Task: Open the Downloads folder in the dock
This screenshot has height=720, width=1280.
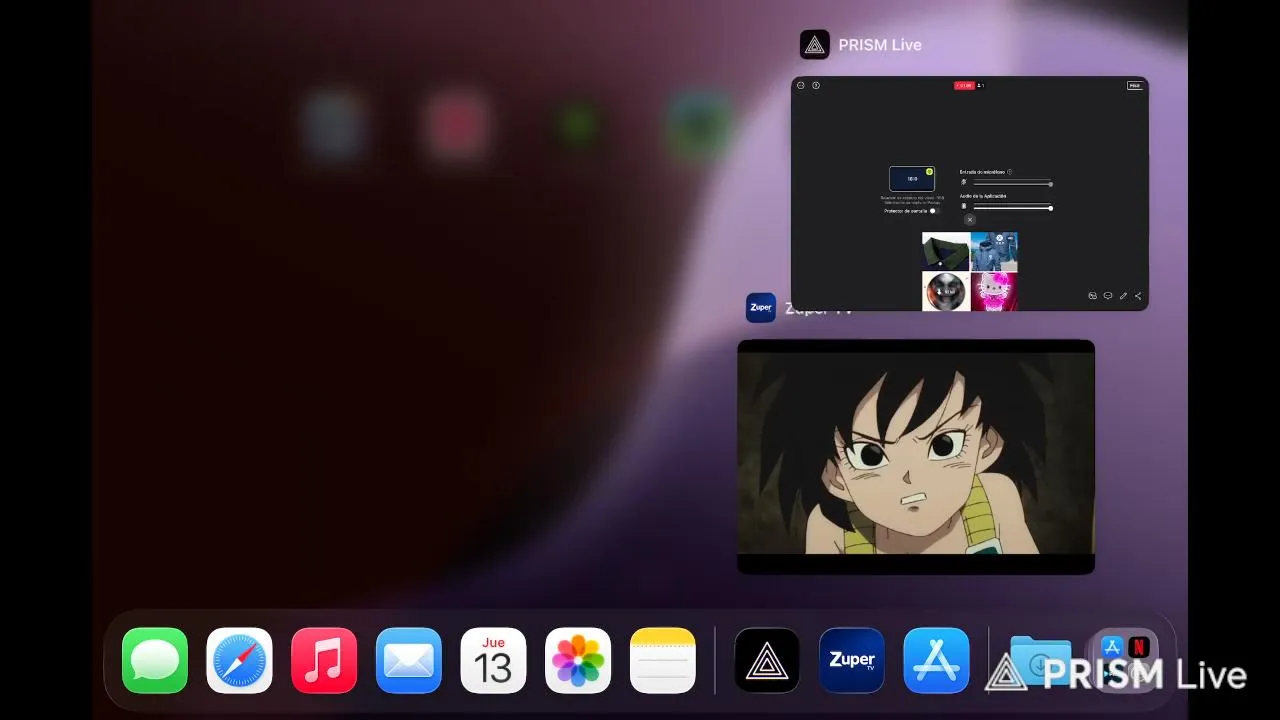Action: (x=1040, y=660)
